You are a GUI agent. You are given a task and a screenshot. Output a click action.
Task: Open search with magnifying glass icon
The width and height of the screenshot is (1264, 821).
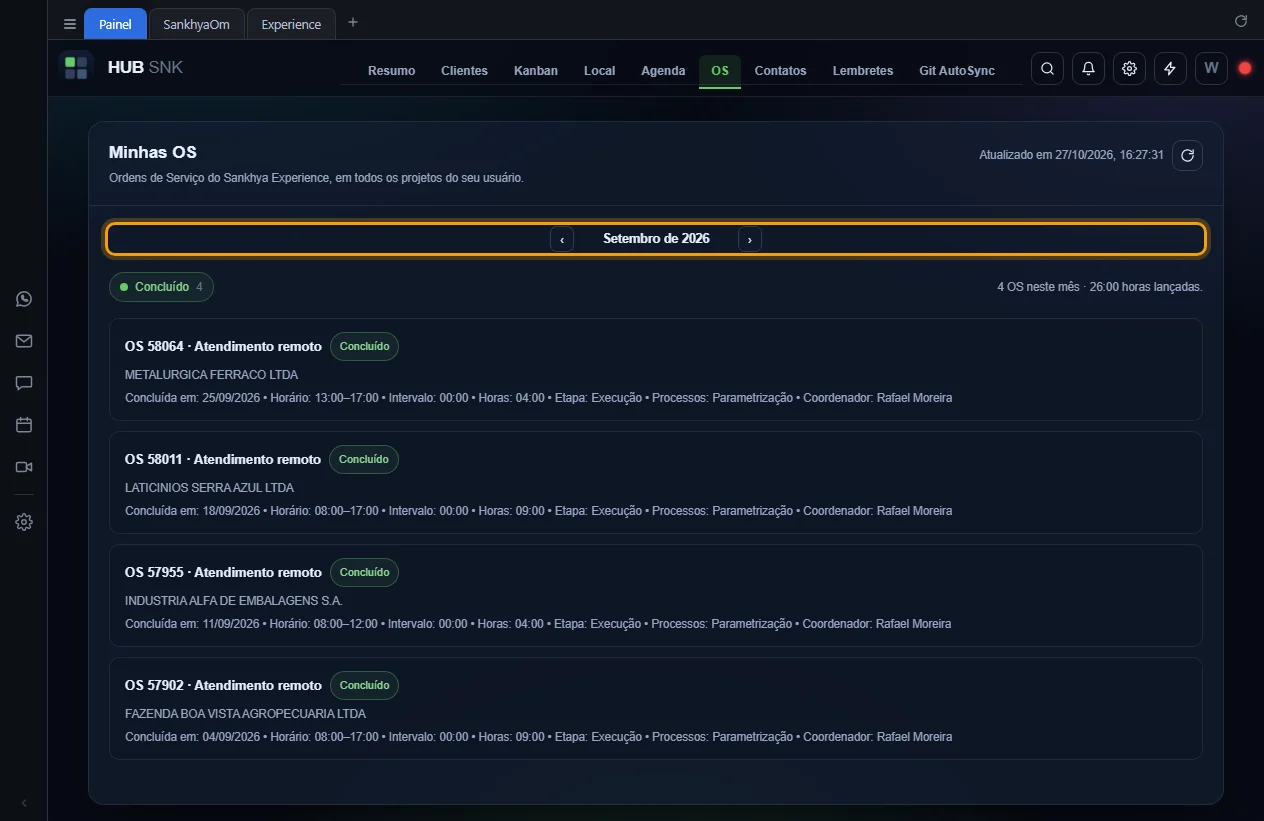1047,69
